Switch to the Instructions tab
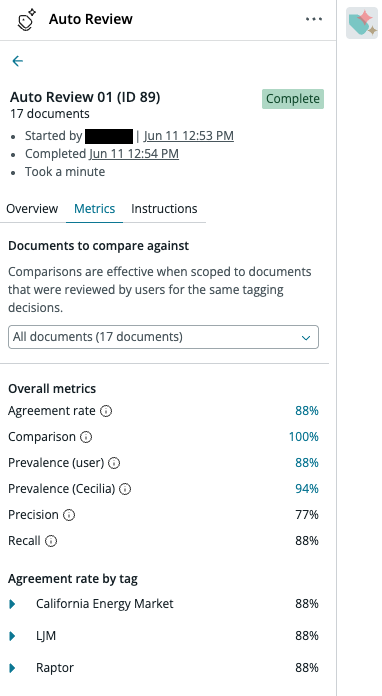Image resolution: width=382 pixels, height=696 pixels. (x=164, y=209)
